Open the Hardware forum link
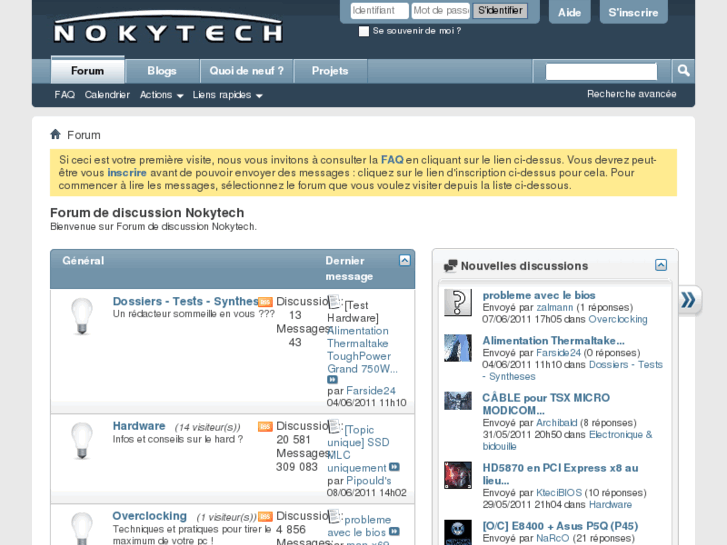Image resolution: width=727 pixels, height=545 pixels. 139,426
